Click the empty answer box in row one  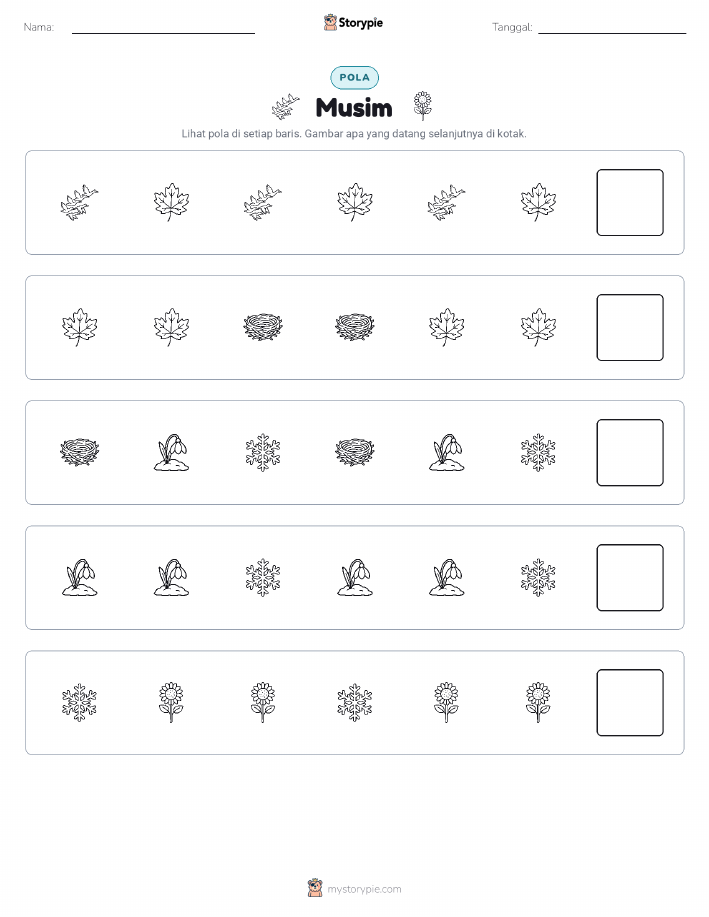630,202
